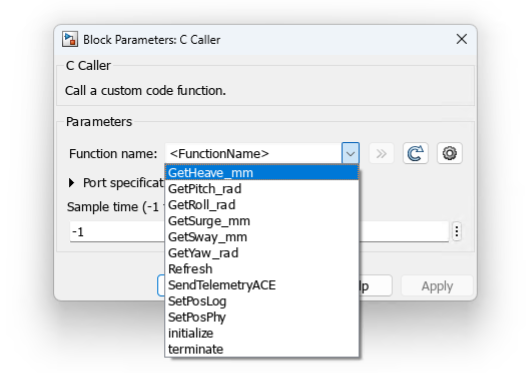Click the C Caller block icon in title bar
Screen dimensions: 527x373
click(x=70, y=39)
